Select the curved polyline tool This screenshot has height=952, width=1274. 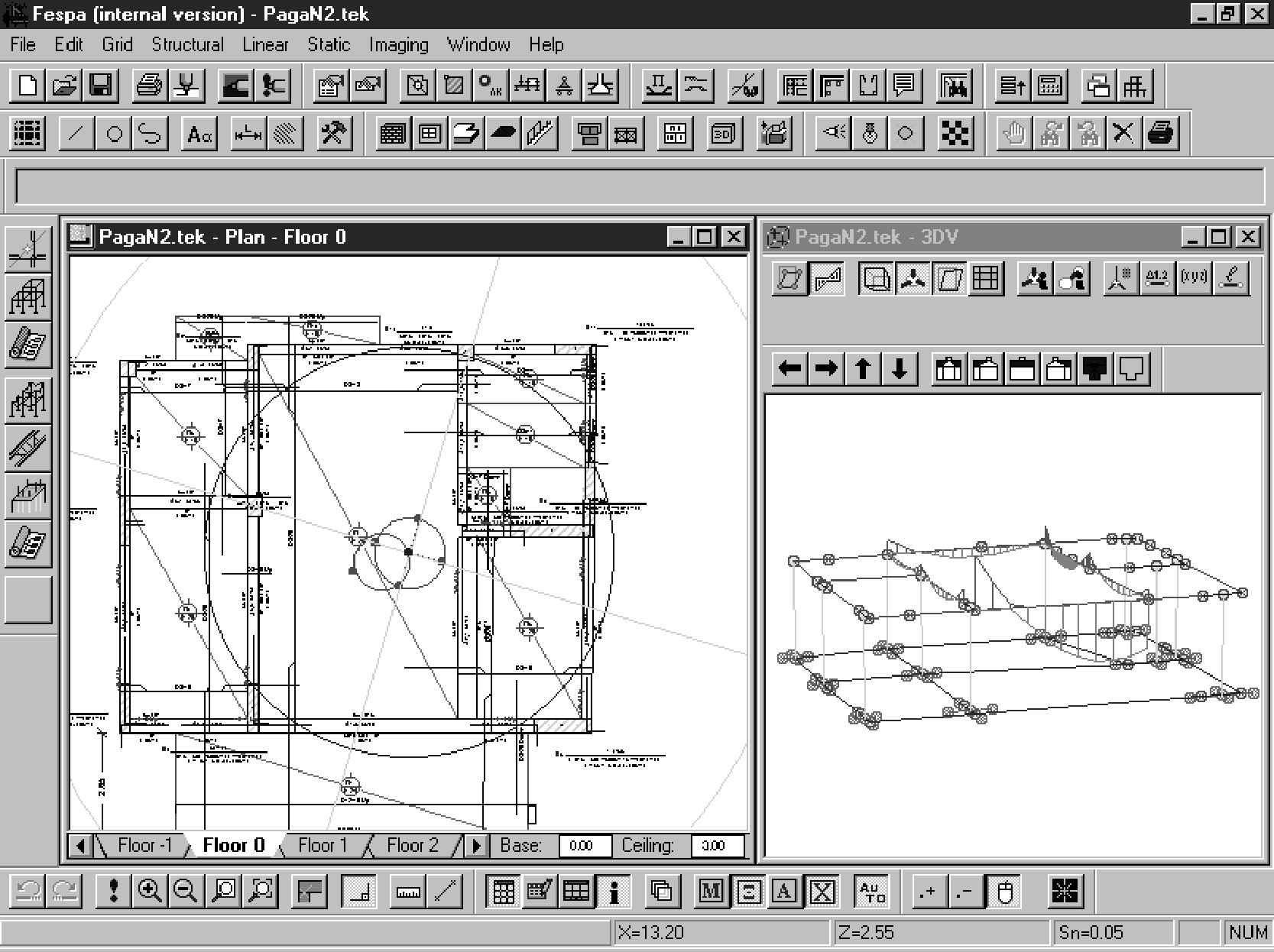point(150,134)
